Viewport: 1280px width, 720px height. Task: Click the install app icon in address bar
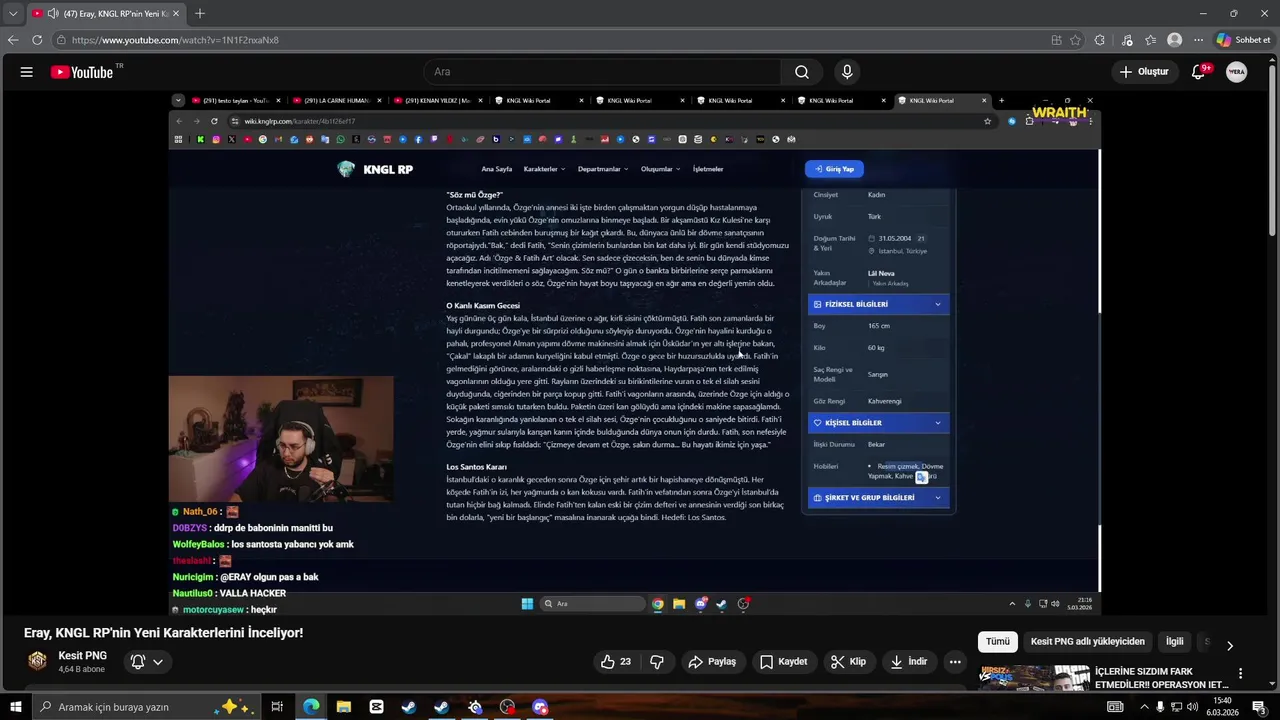[1056, 40]
